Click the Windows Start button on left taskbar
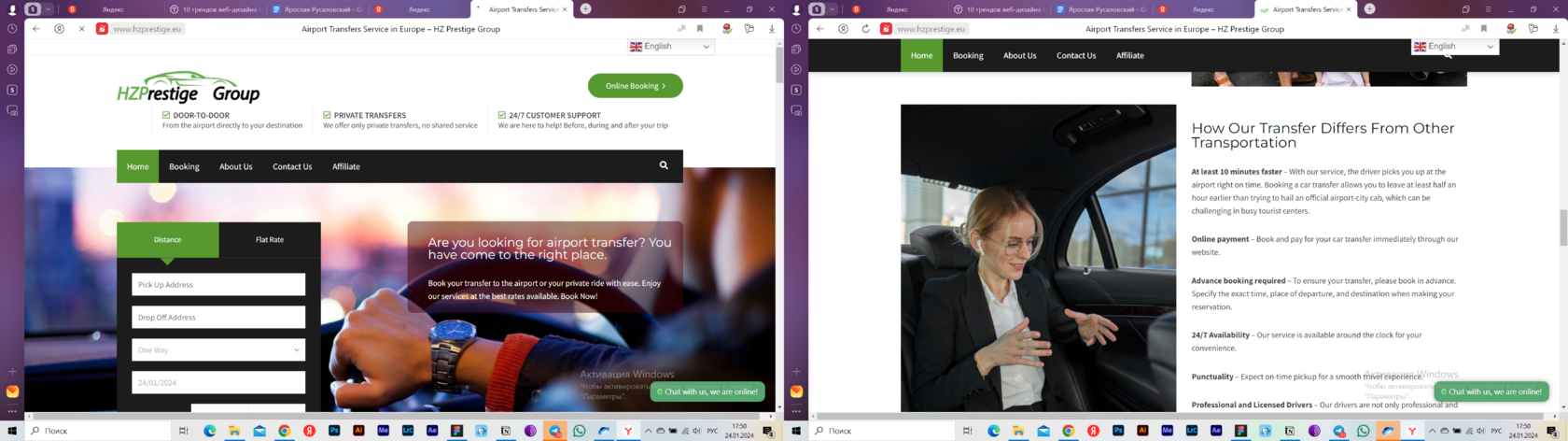This screenshot has width=1568, height=441. (12, 431)
